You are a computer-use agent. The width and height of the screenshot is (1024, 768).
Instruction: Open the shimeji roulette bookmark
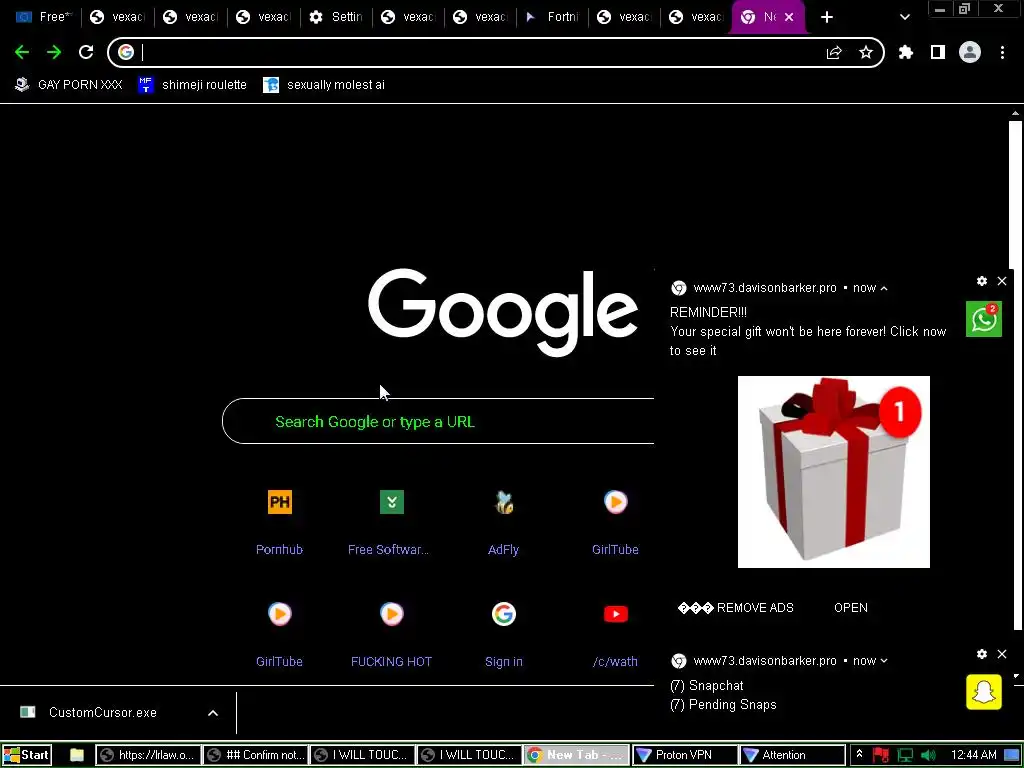193,85
